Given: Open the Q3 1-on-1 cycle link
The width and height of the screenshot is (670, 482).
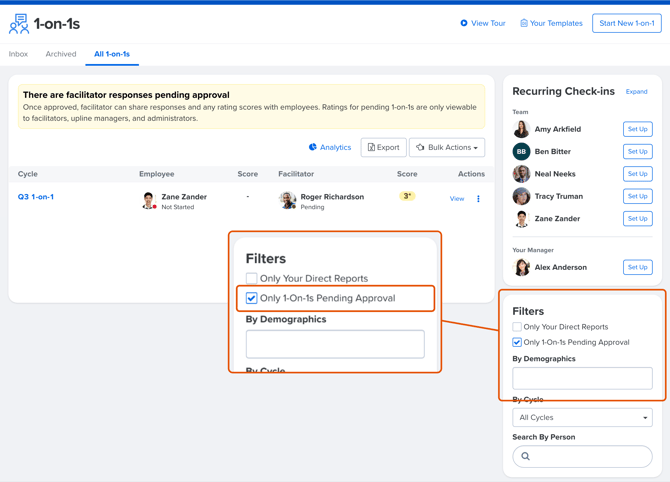Looking at the screenshot, I should tap(36, 197).
